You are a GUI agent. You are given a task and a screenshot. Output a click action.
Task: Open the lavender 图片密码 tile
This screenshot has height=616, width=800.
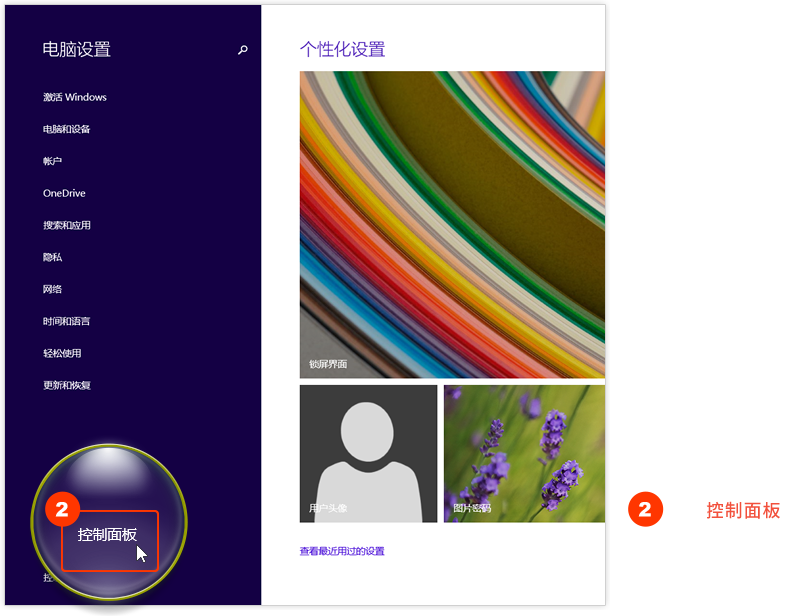tap(524, 453)
